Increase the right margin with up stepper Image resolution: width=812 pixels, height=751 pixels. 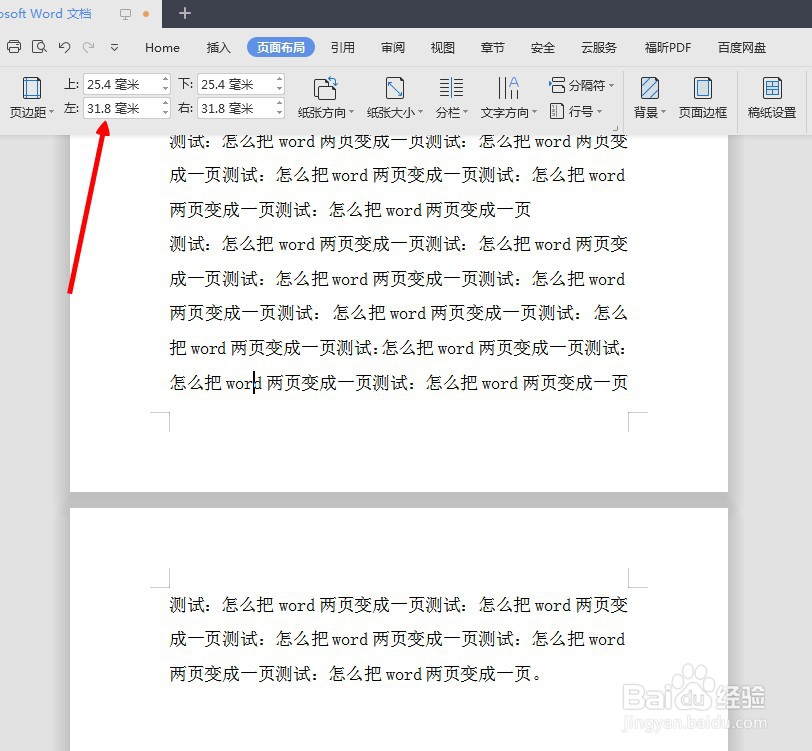(x=280, y=103)
